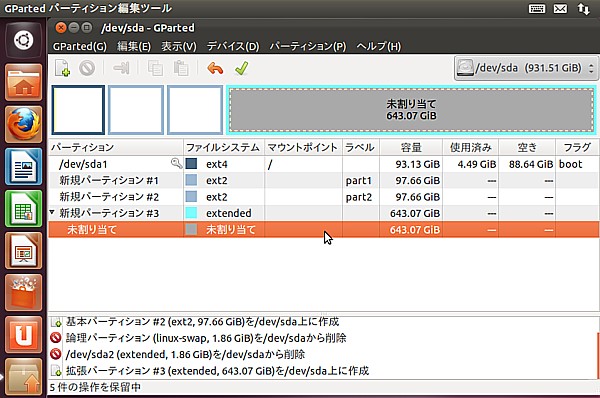
Task: Sort by 使用済み column header
Action: pos(471,147)
